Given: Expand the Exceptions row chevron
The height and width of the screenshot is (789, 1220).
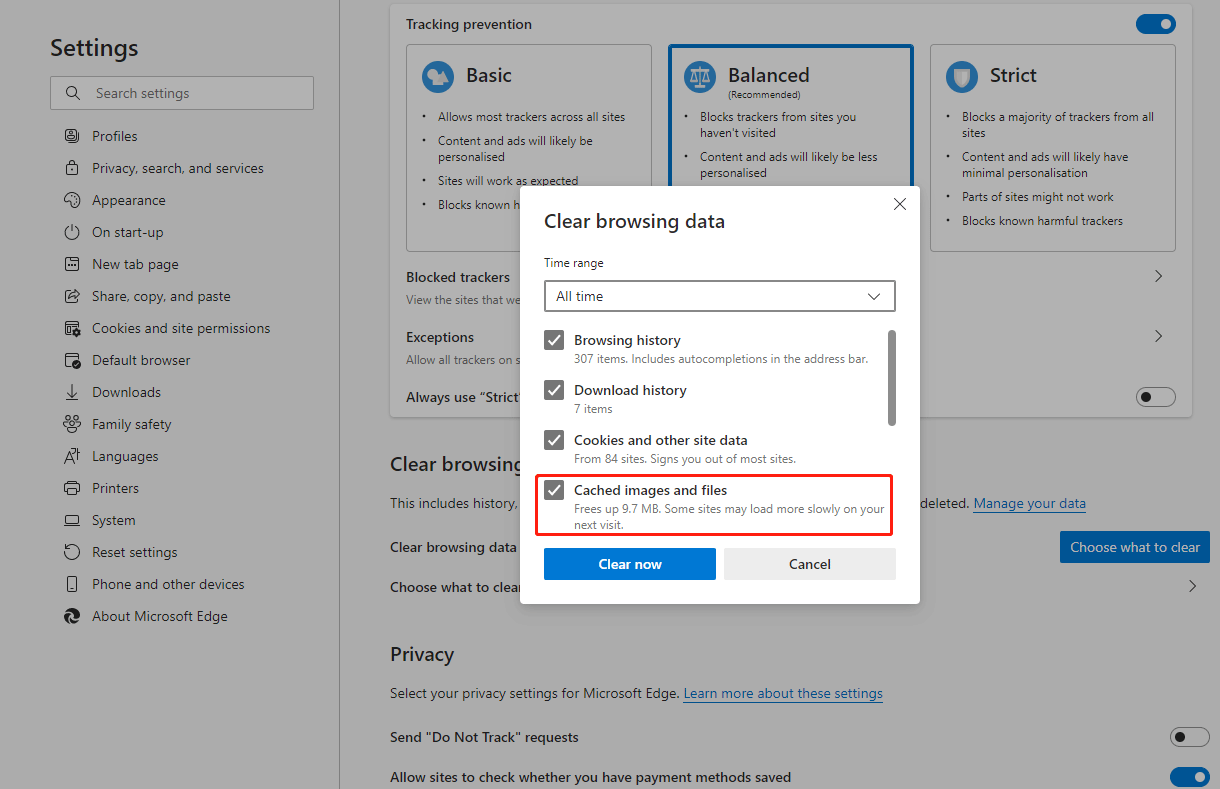Looking at the screenshot, I should 1159,336.
